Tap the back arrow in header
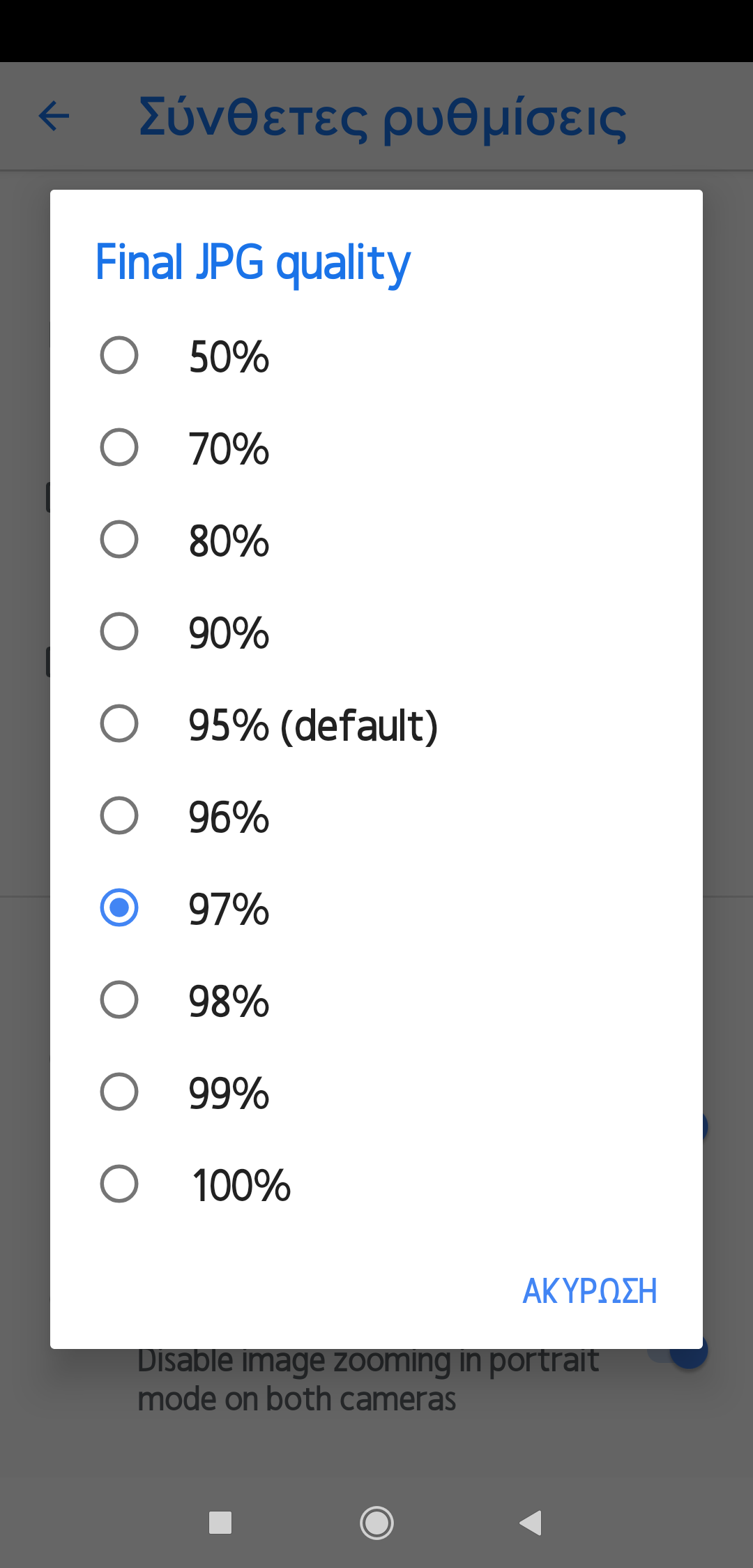This screenshot has width=753, height=1568. [x=54, y=116]
